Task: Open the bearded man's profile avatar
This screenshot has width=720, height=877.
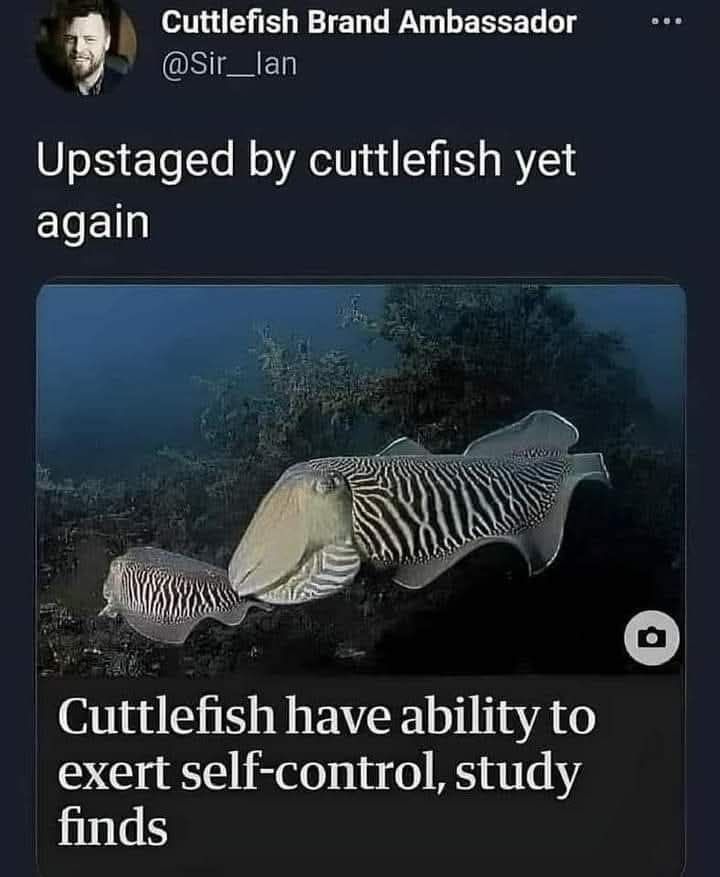Action: tap(86, 48)
